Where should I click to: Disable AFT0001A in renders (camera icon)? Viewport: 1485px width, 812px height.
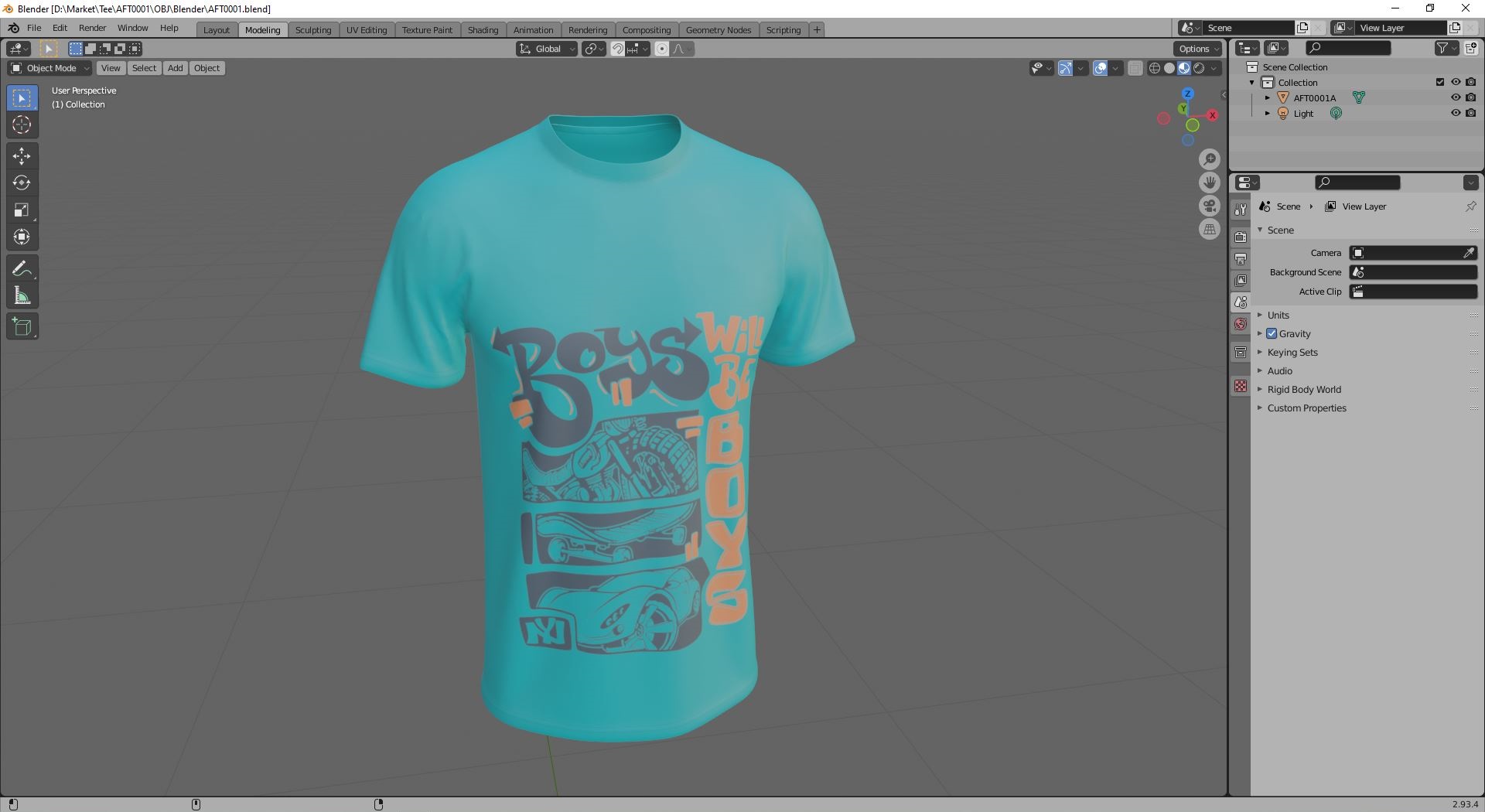click(1470, 97)
